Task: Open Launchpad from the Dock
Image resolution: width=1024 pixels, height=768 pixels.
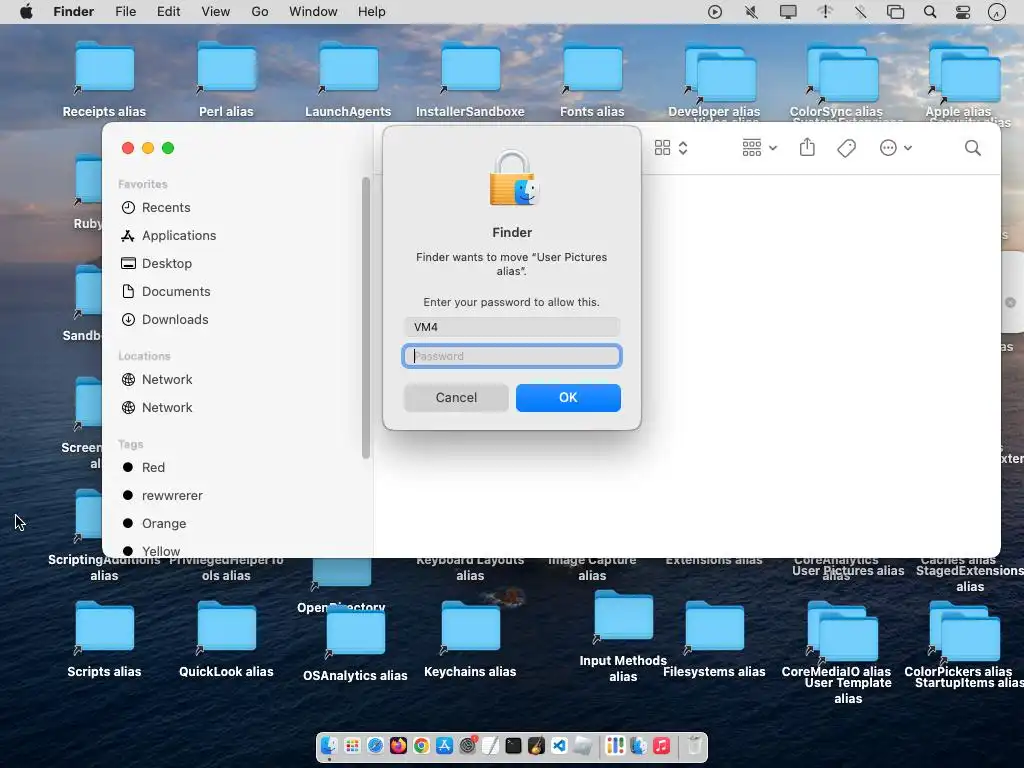Action: (352, 745)
